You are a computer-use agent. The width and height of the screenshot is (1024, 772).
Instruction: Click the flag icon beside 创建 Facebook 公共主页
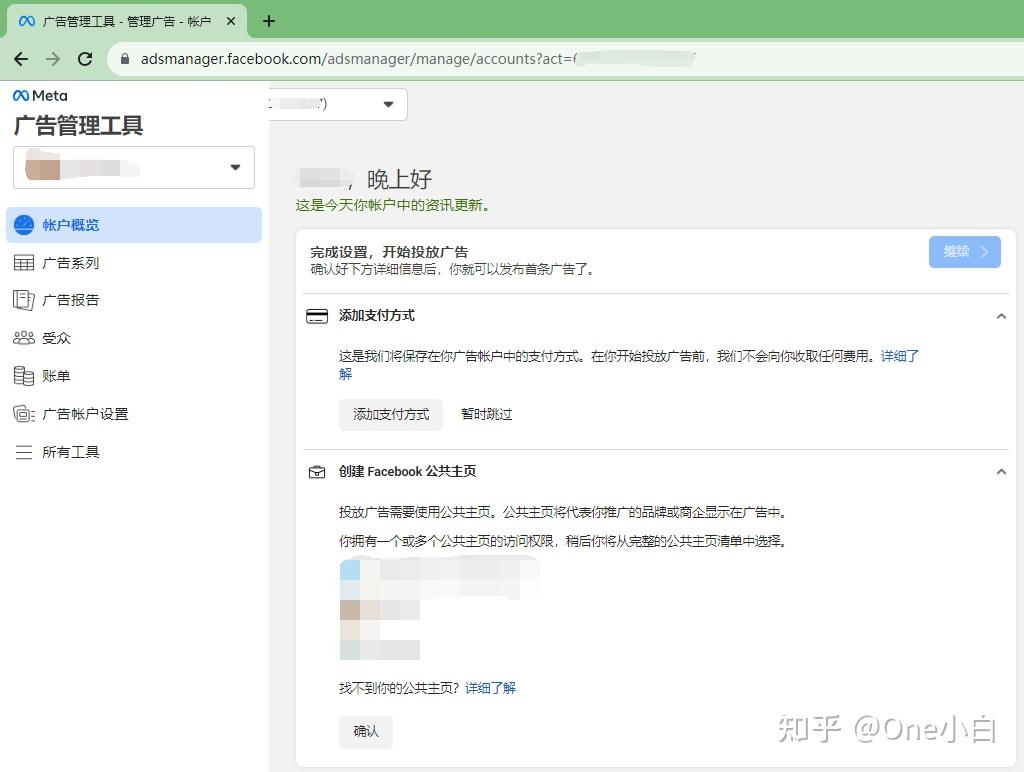[316, 471]
